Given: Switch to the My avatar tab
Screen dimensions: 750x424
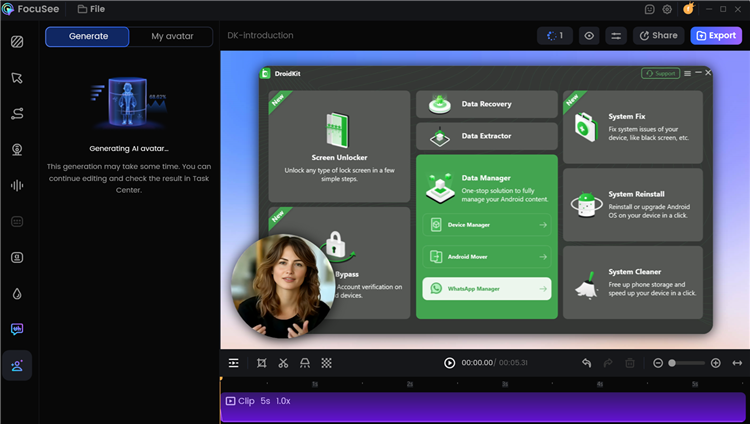Looking at the screenshot, I should pos(173,36).
